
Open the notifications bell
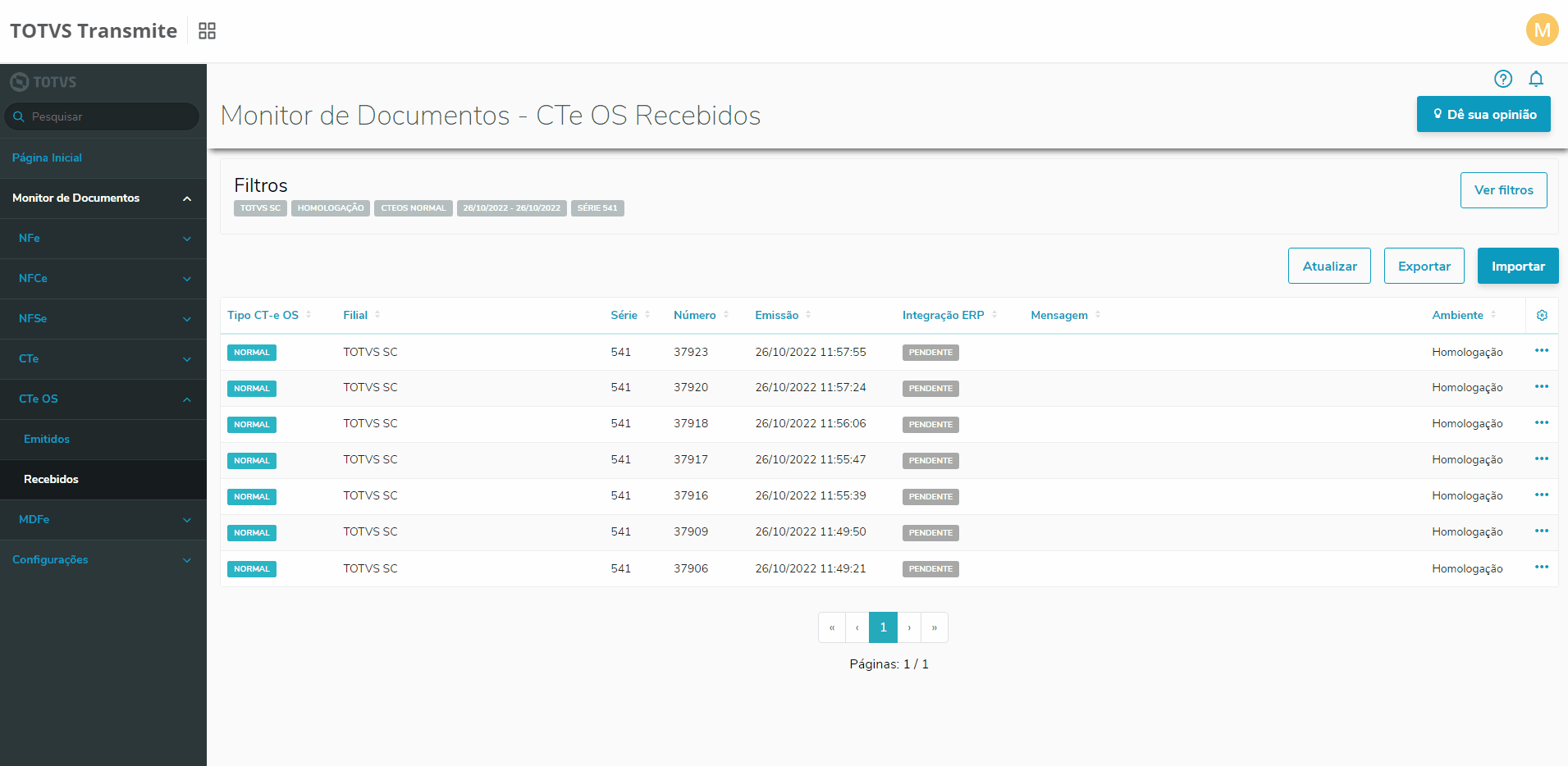point(1536,79)
